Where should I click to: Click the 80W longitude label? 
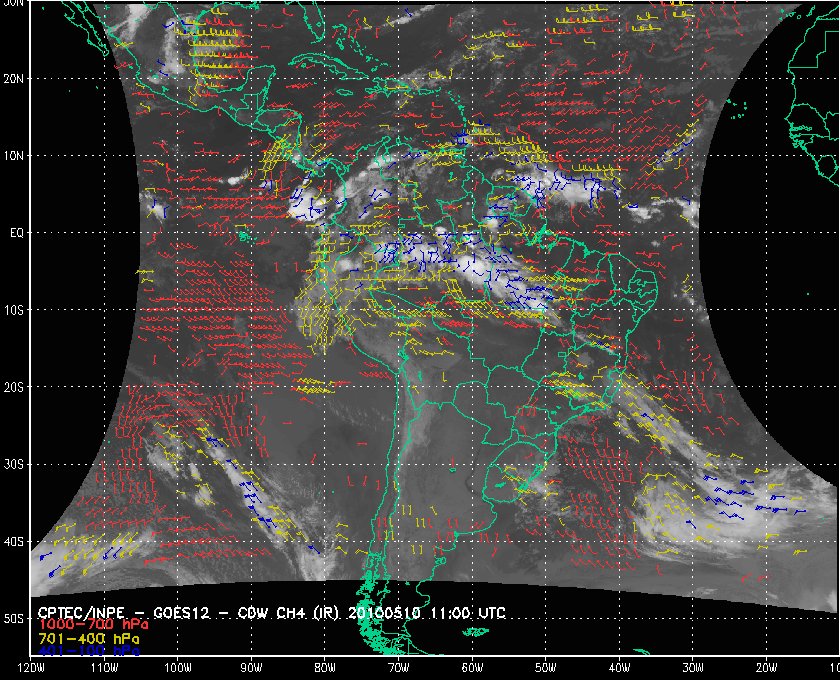pyautogui.click(x=325, y=668)
